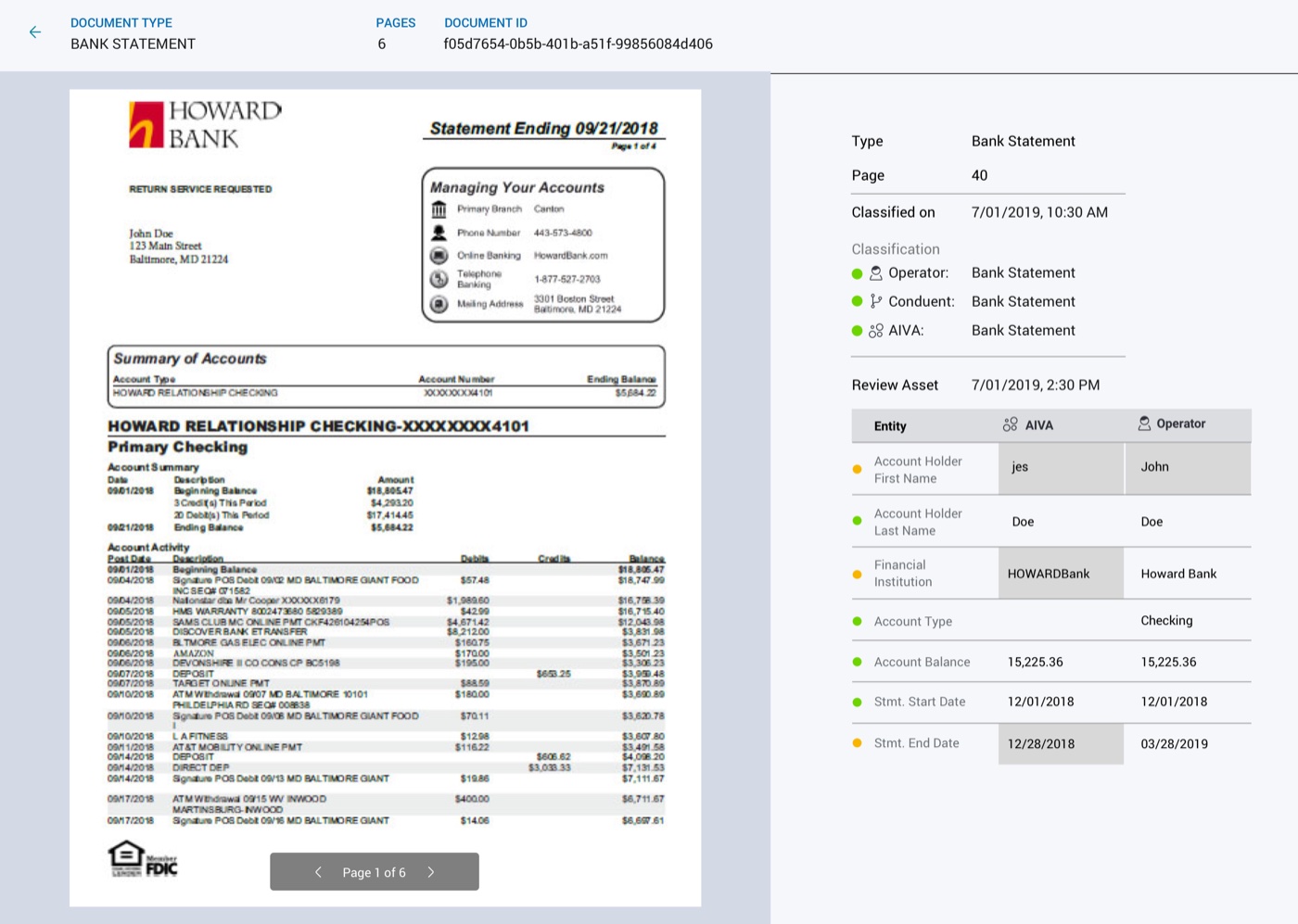1298x924 pixels.
Task: Click the back arrow icon
Action: tap(35, 32)
